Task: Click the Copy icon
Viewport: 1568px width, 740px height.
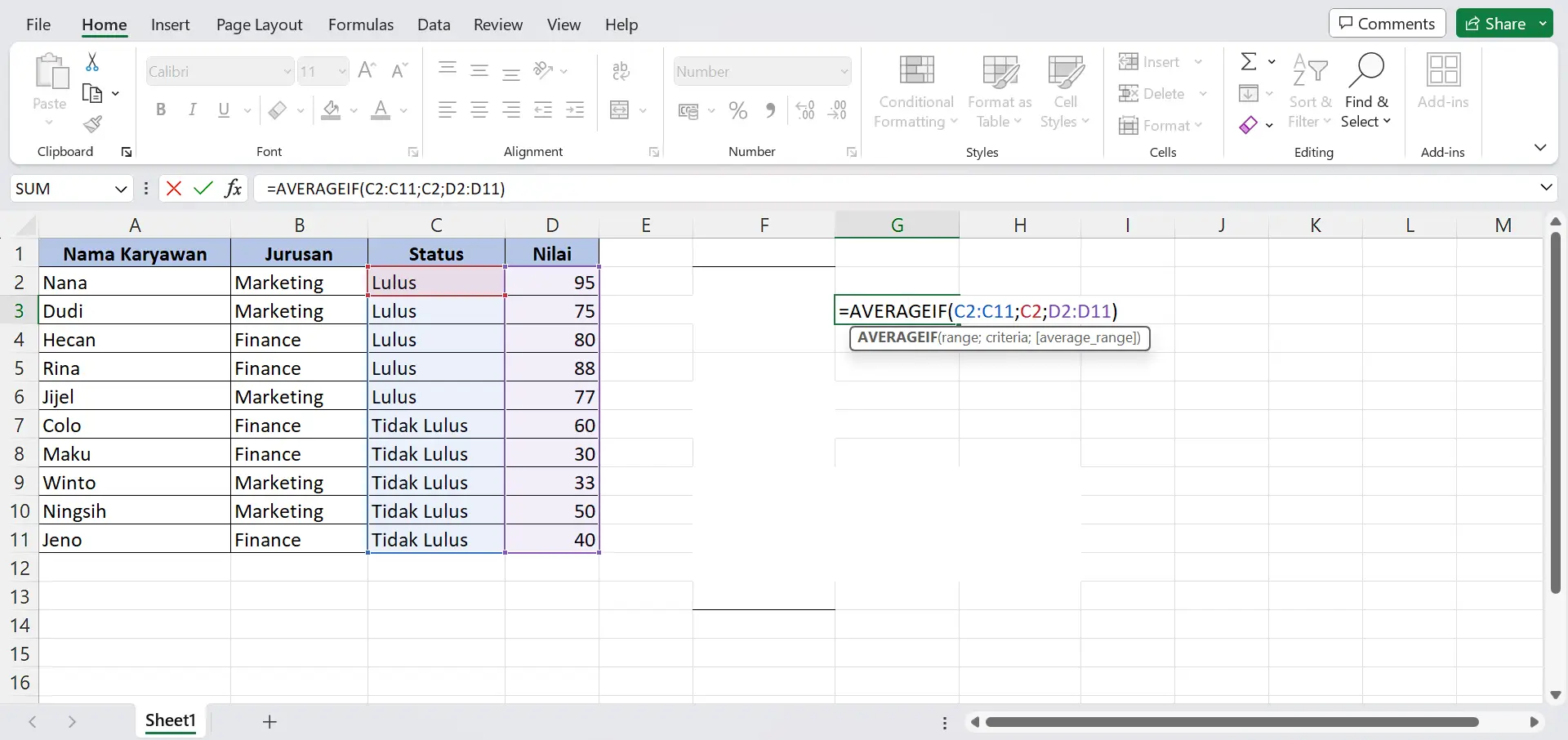Action: 92,93
